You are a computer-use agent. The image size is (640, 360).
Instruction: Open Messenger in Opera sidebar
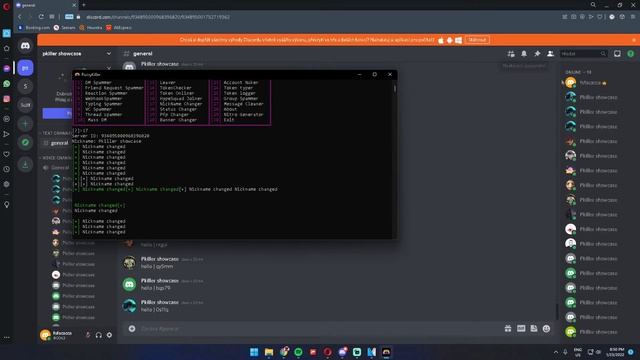coord(7,68)
